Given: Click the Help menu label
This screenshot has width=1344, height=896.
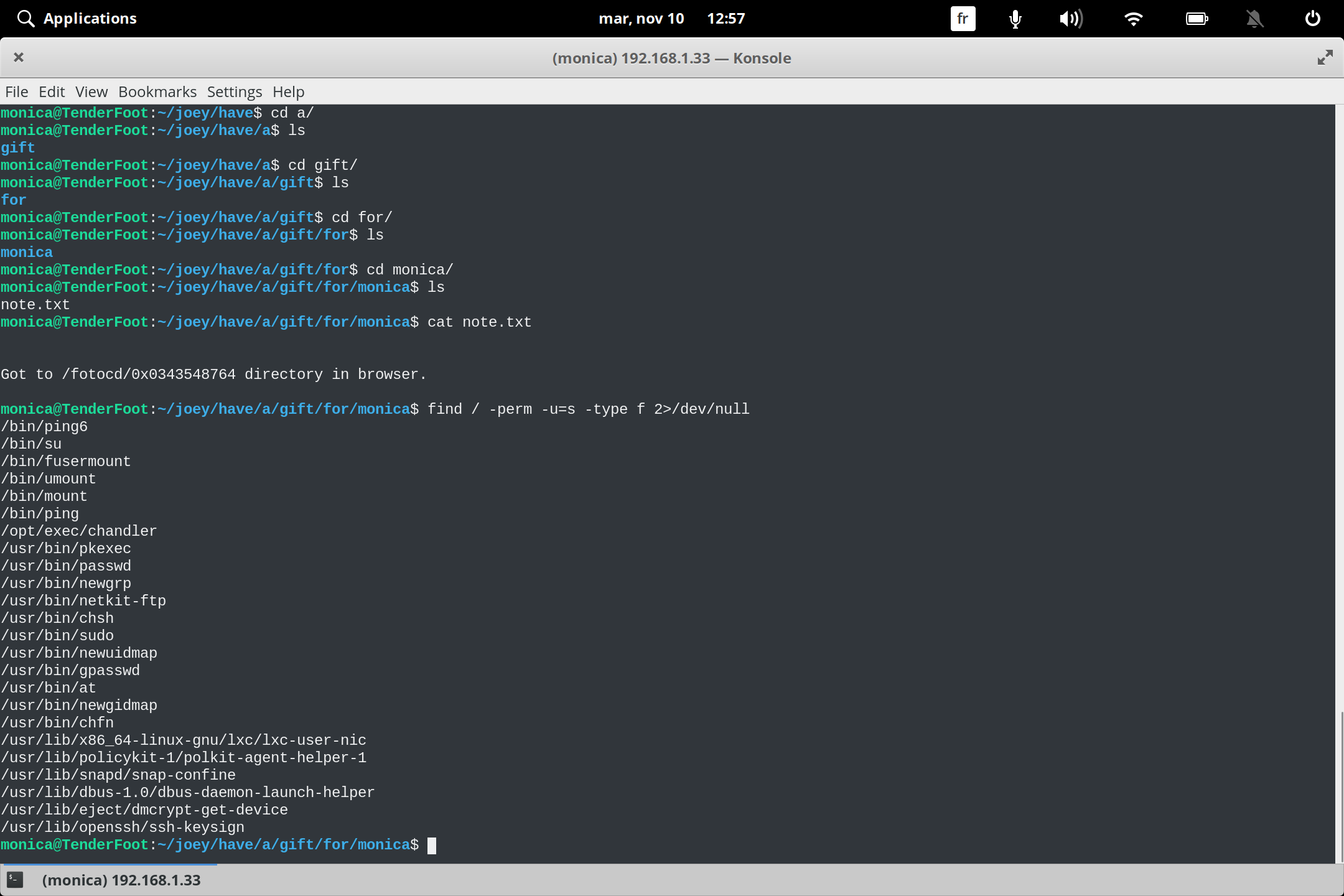Looking at the screenshot, I should [287, 91].
